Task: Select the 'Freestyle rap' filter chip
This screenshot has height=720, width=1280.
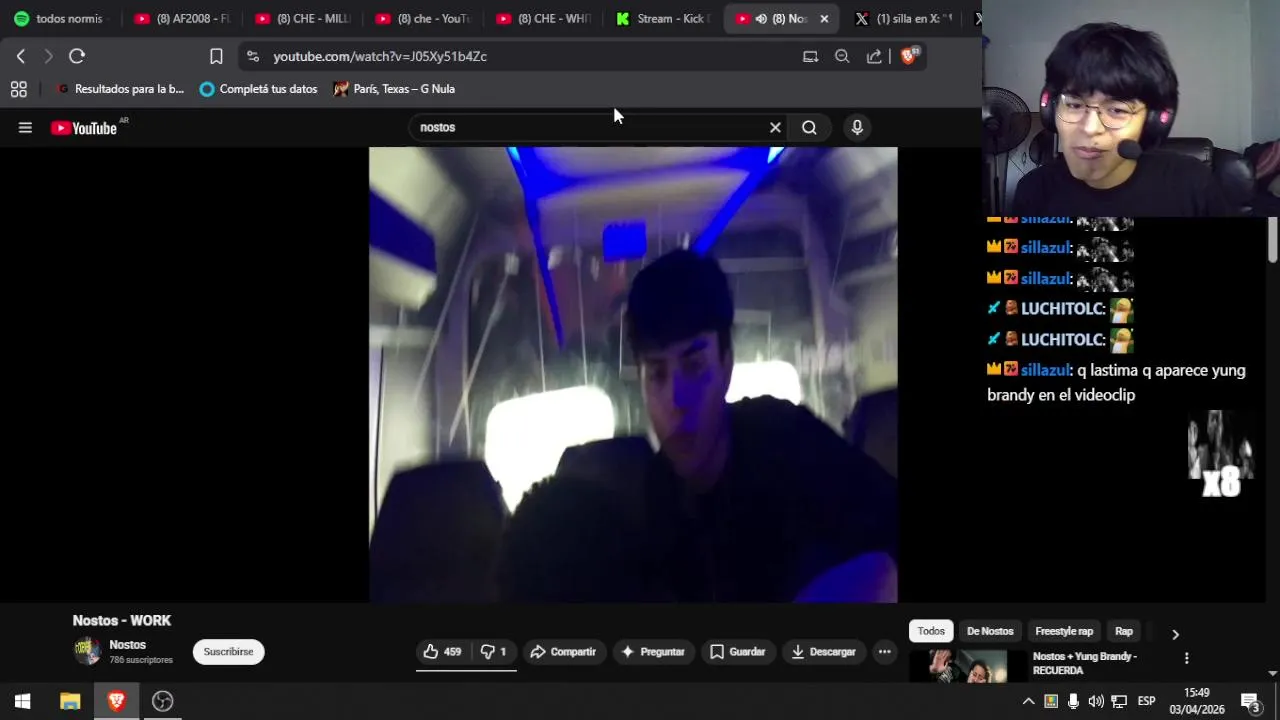Action: pyautogui.click(x=1064, y=631)
